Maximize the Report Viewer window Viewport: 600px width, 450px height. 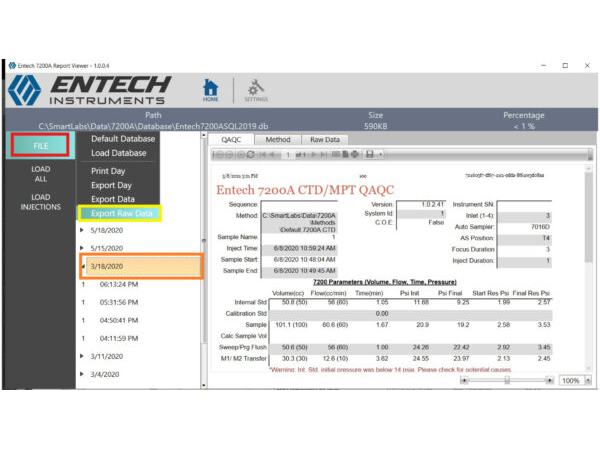pos(565,65)
